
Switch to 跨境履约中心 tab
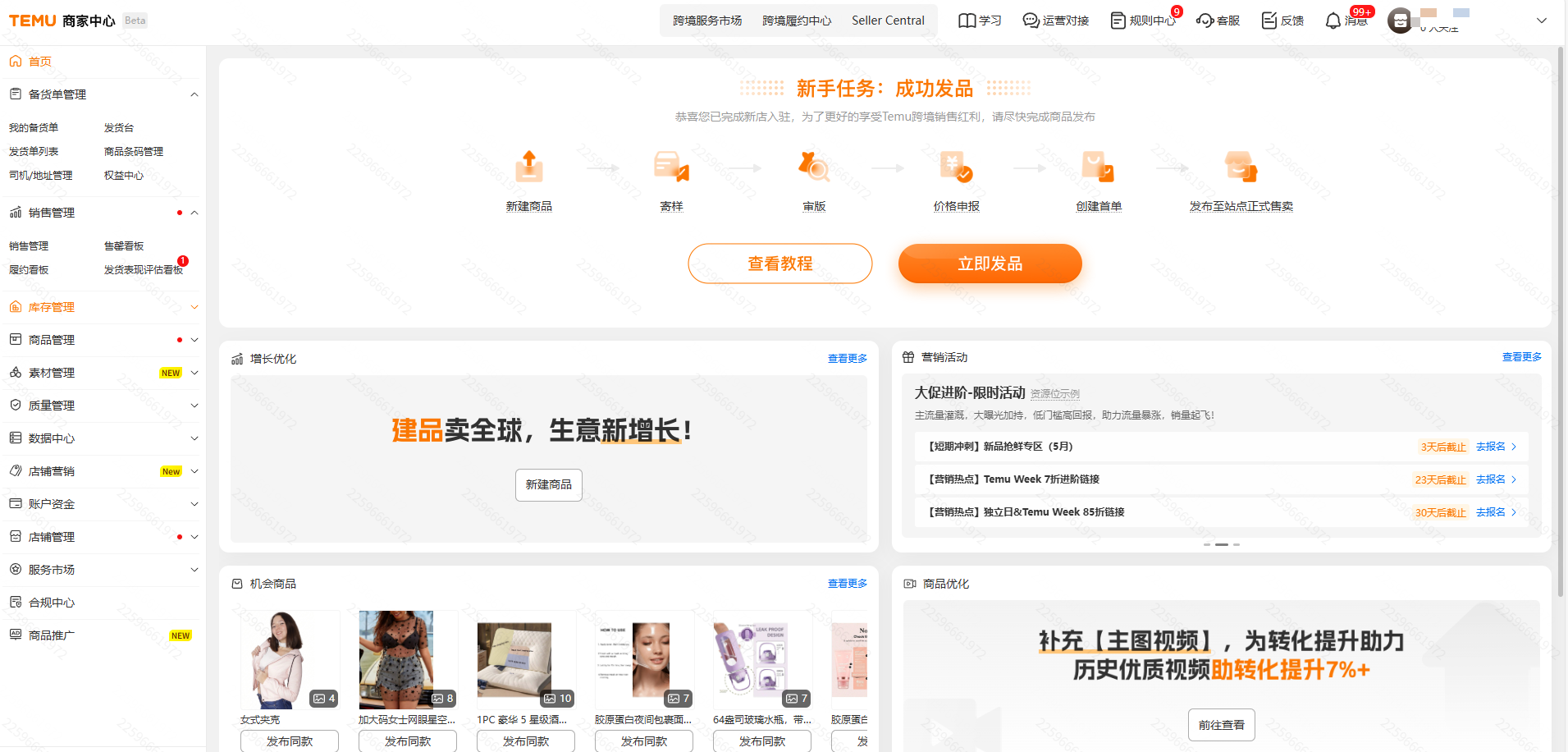click(x=797, y=21)
